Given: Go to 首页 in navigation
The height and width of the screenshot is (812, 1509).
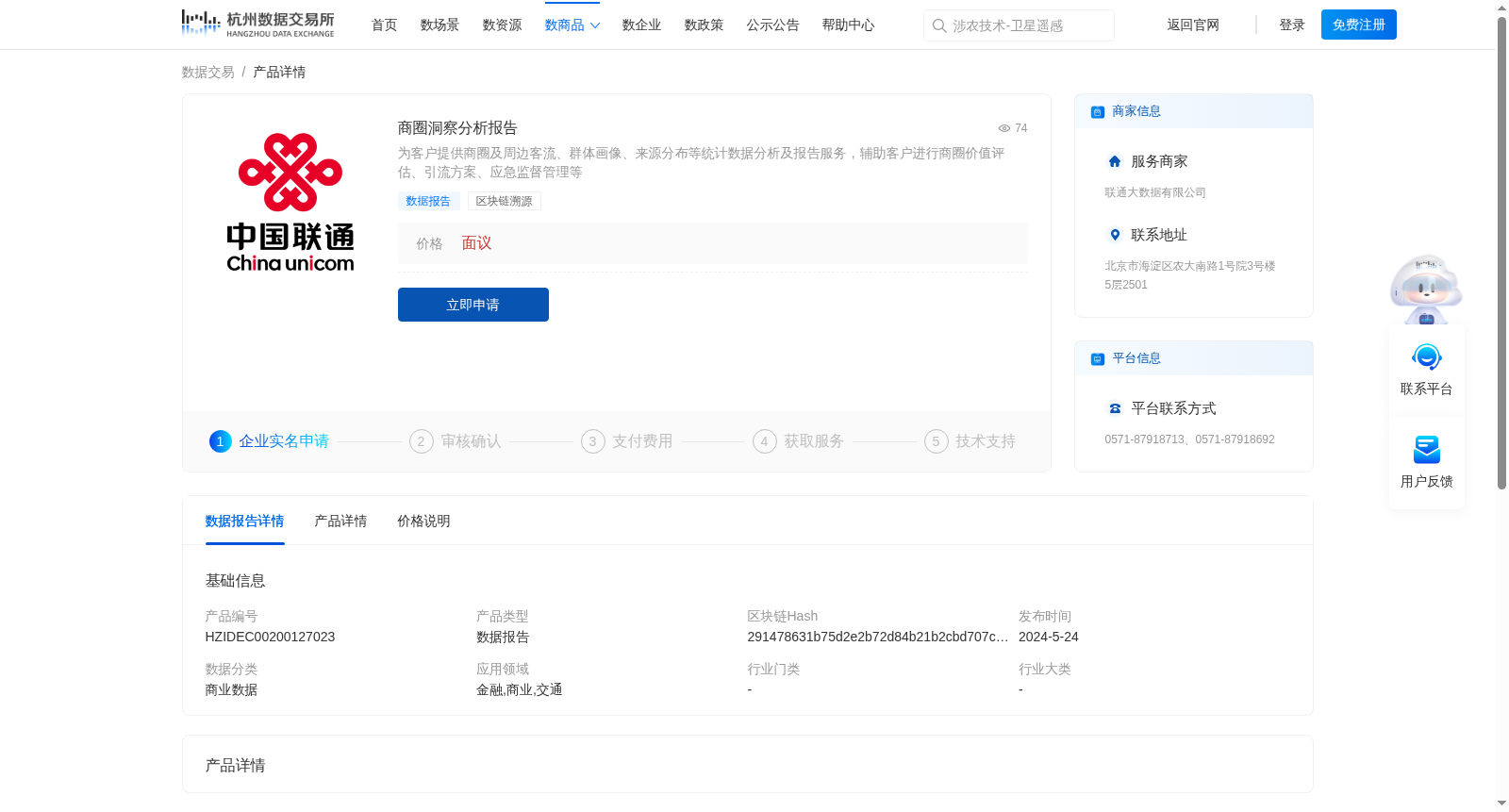Looking at the screenshot, I should pos(384,25).
